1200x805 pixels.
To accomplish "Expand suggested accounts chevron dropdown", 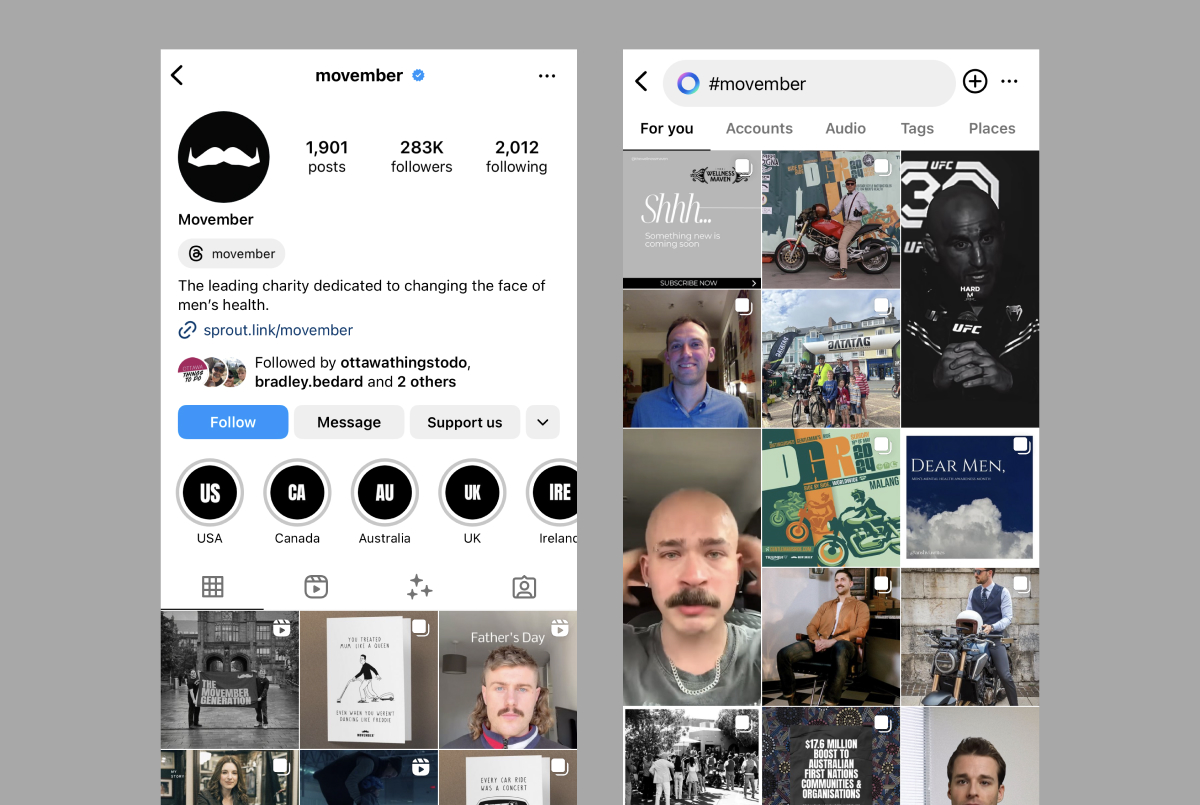I will [x=543, y=422].
